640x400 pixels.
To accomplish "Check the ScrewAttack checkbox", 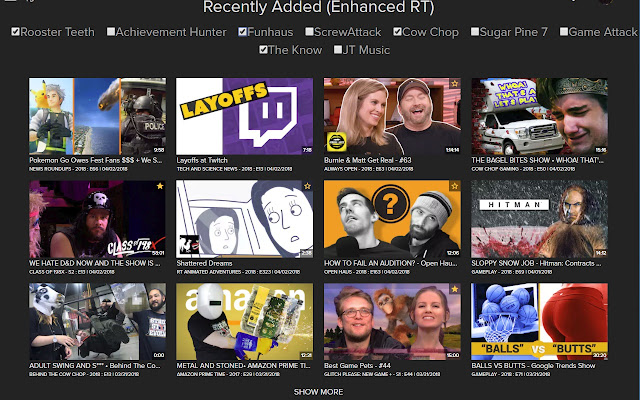I will pos(309,31).
